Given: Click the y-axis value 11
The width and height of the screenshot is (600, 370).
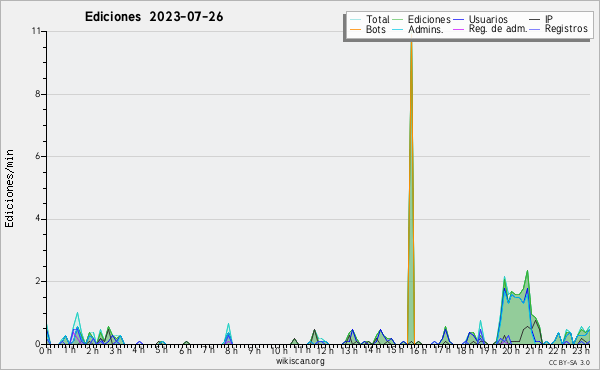Looking at the screenshot, I should [36, 31].
